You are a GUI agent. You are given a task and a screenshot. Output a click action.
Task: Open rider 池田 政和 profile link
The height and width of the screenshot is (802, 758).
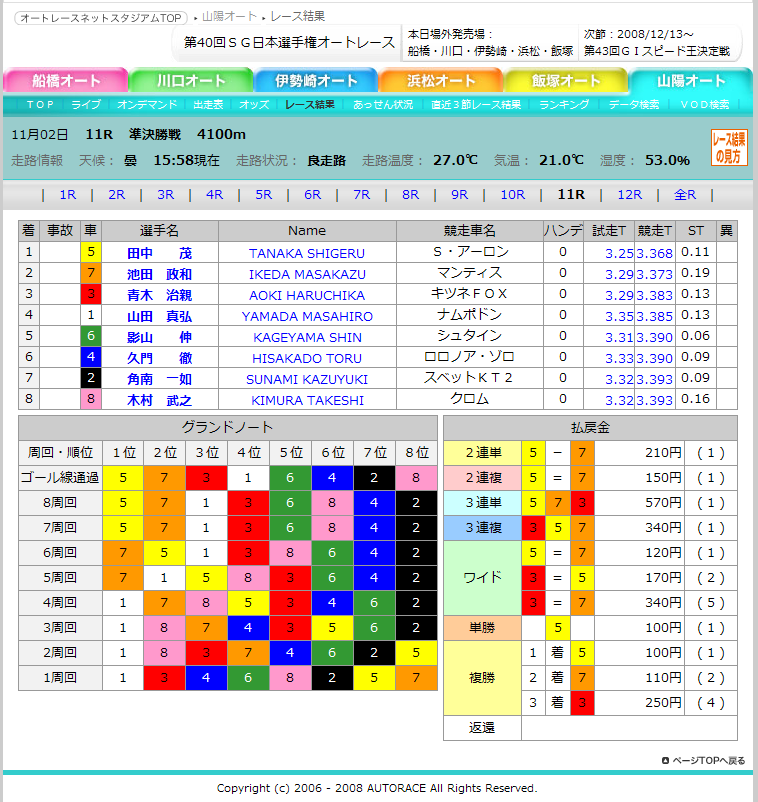[160, 274]
